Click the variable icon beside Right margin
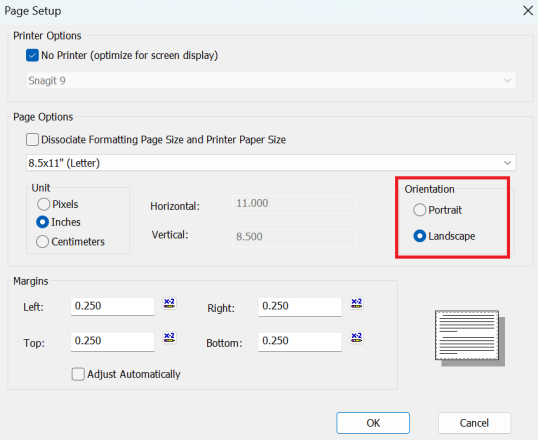This screenshot has width=538, height=440. click(356, 303)
